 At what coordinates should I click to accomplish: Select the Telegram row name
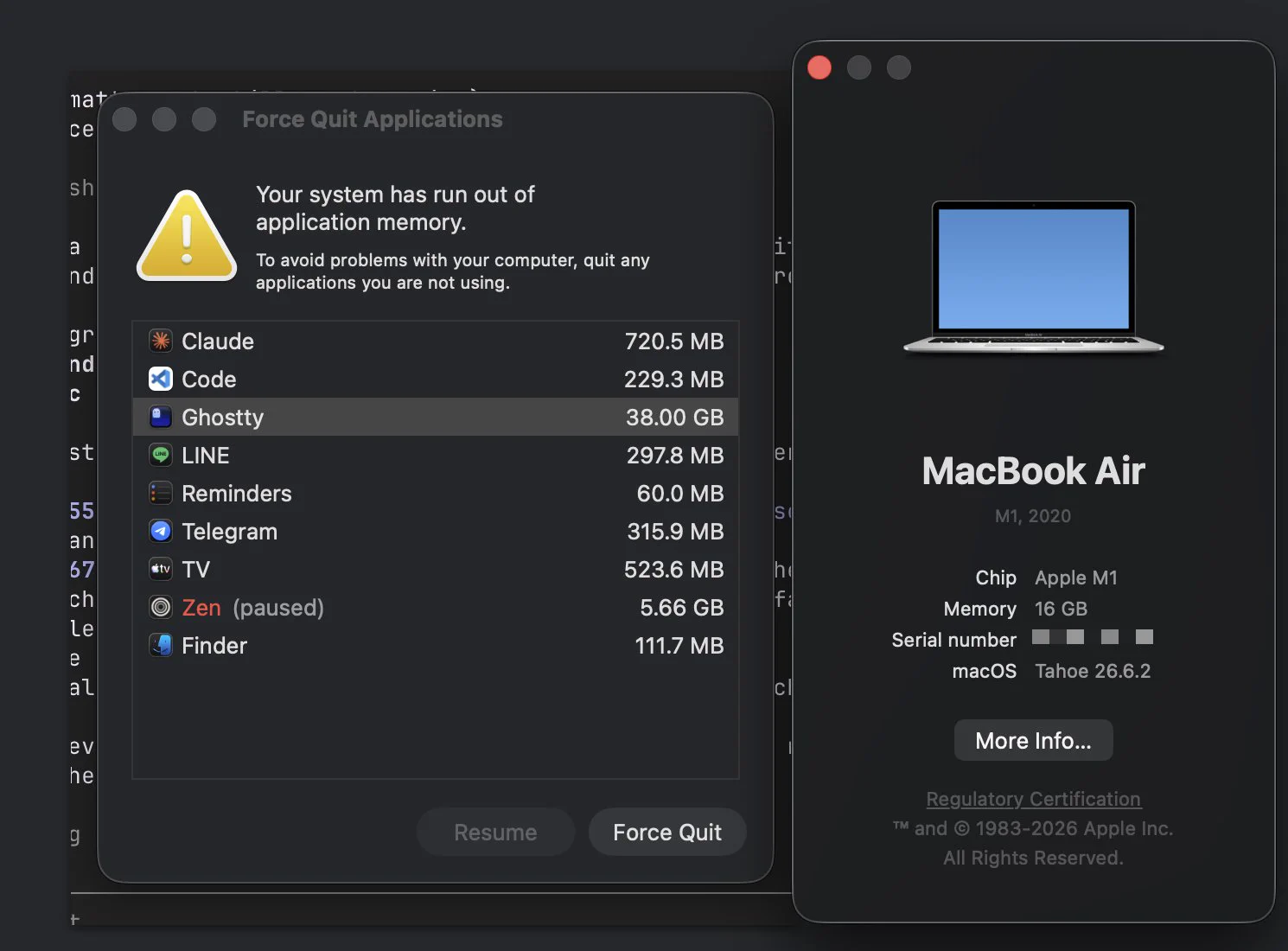pyautogui.click(x=230, y=532)
